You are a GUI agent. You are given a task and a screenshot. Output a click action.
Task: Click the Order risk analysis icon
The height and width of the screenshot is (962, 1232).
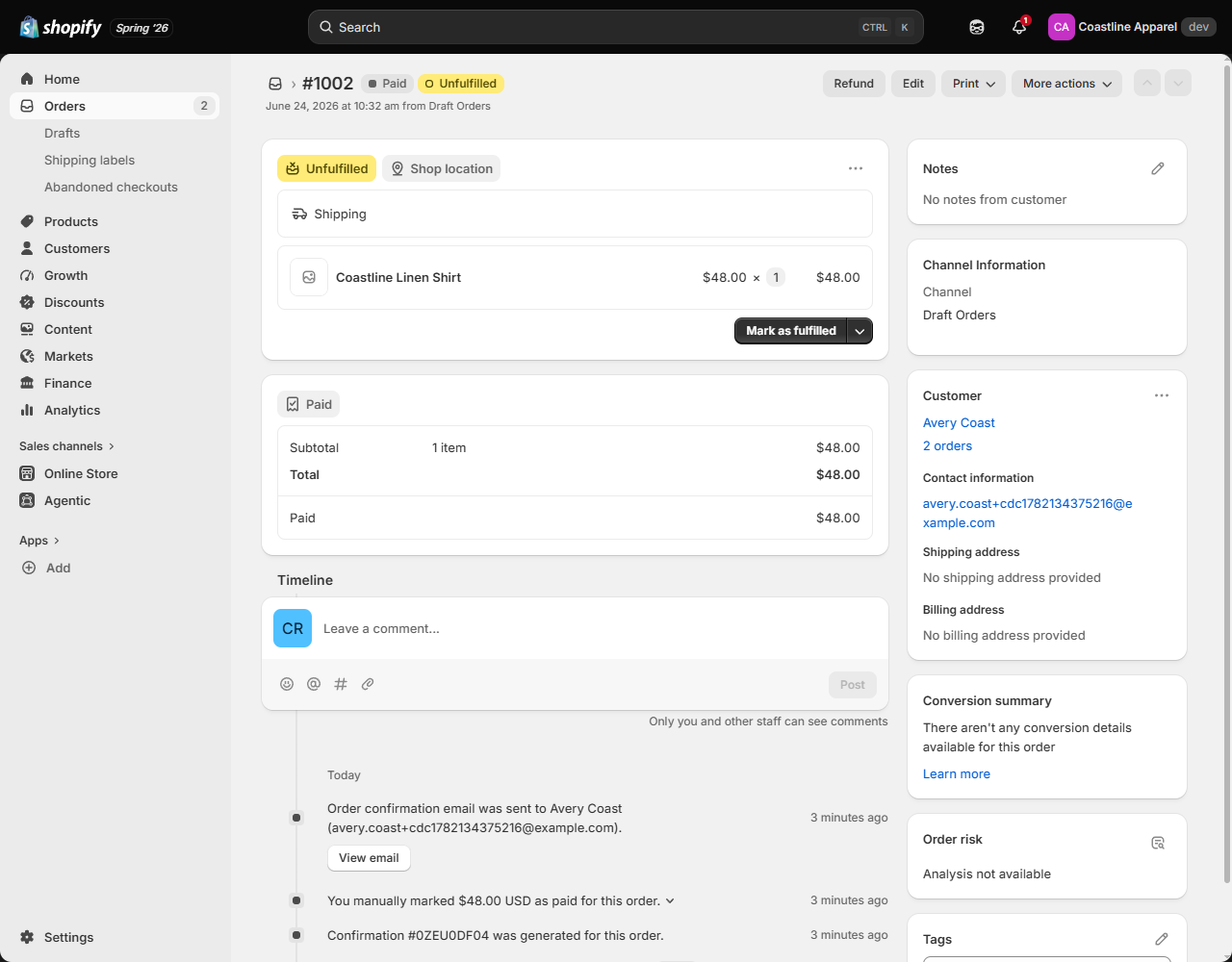point(1158,843)
